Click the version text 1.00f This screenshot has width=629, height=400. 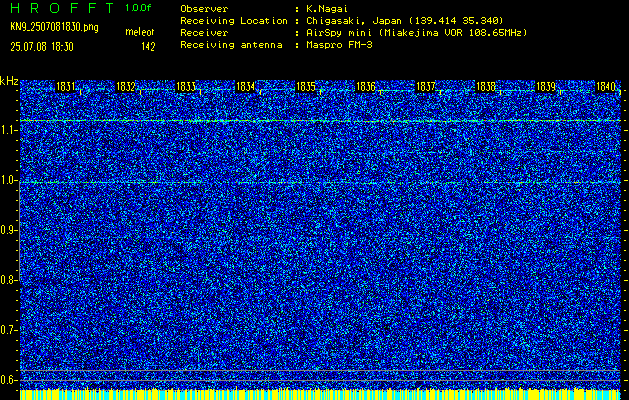tap(138, 8)
